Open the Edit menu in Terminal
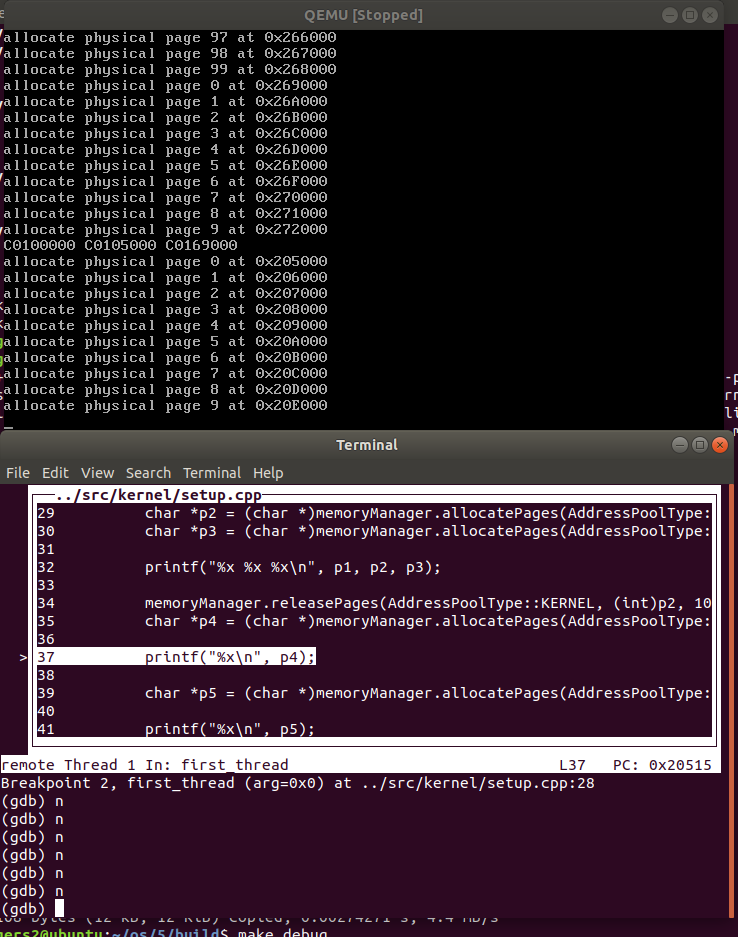 [55, 473]
